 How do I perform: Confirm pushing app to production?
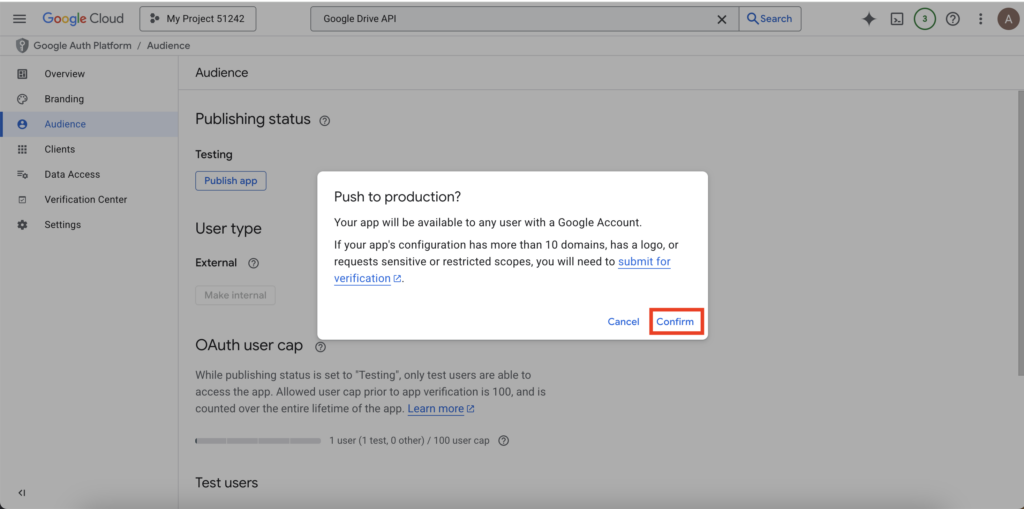pos(675,322)
